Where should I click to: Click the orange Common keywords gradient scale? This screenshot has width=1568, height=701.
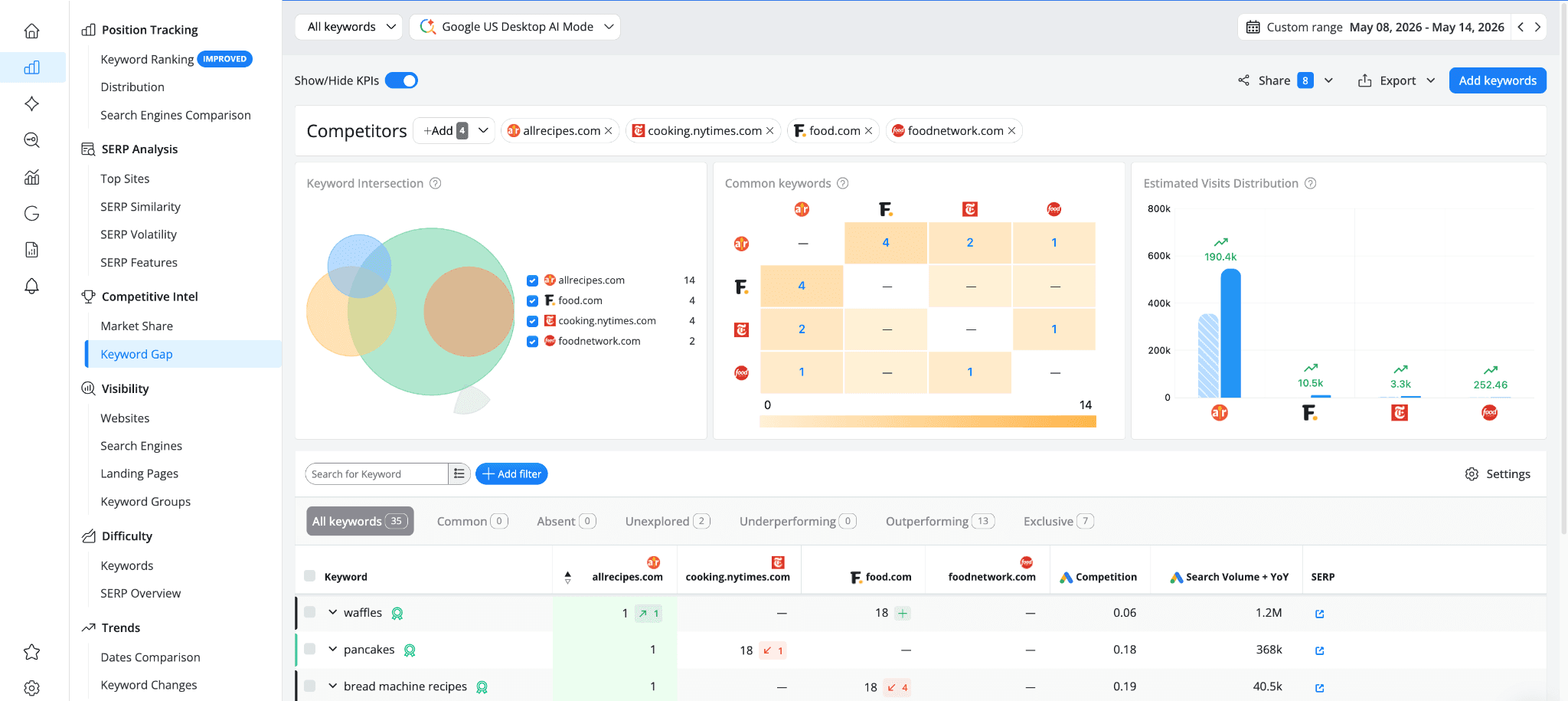928,421
